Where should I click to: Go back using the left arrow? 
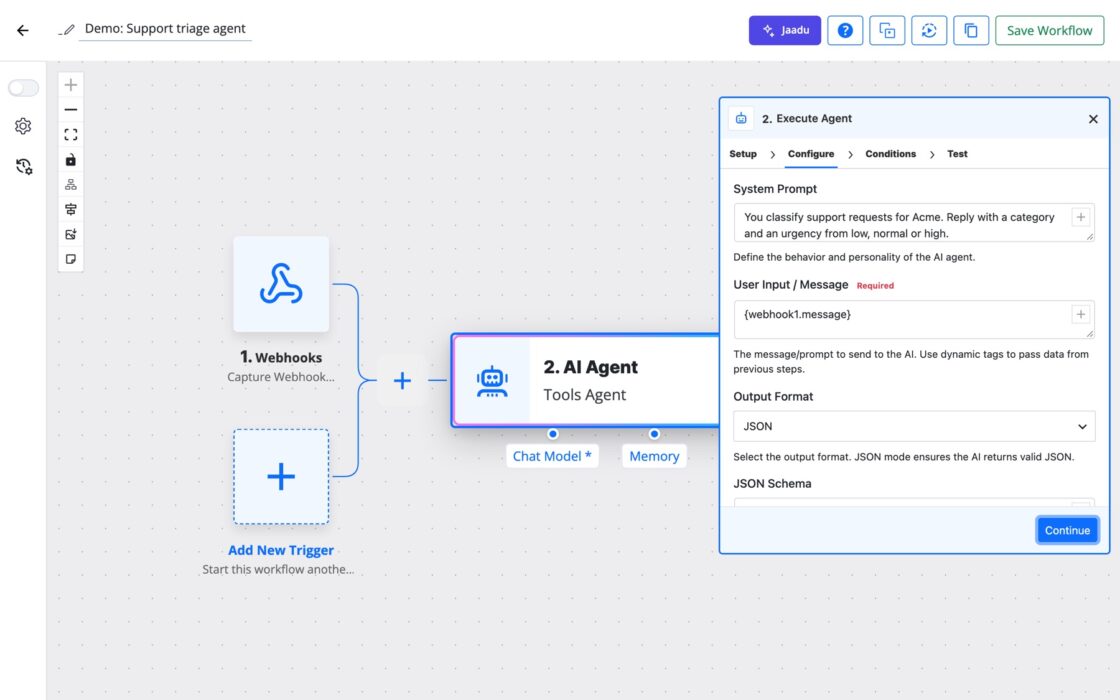[x=23, y=30]
